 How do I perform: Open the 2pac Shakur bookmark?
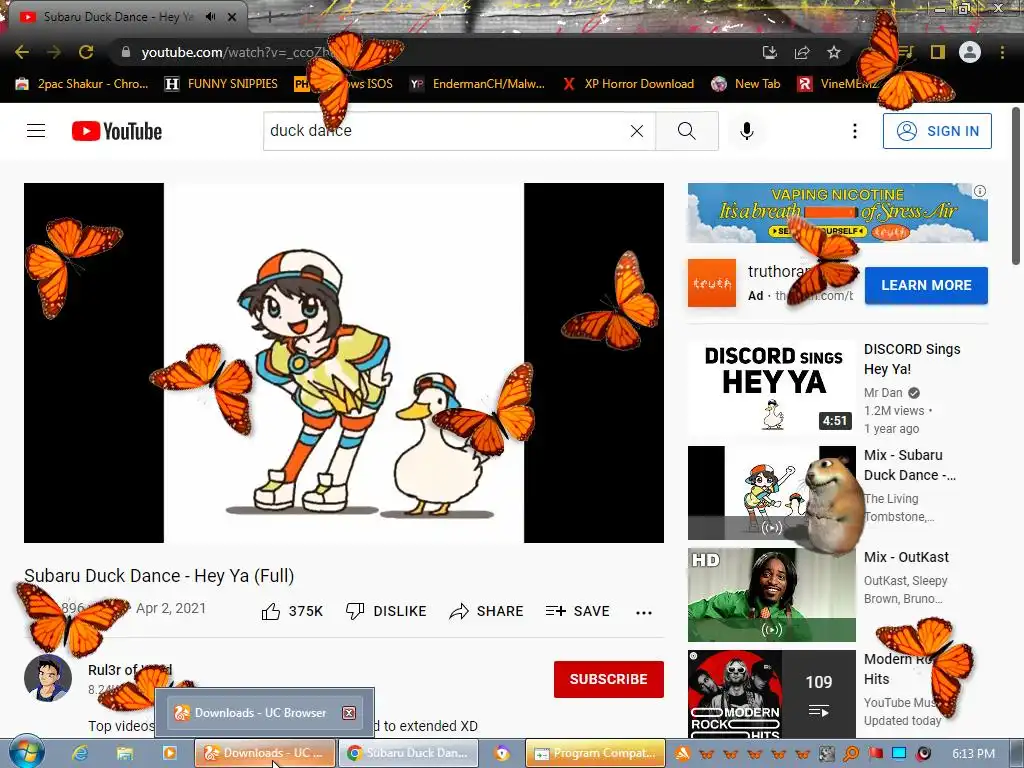pyautogui.click(x=82, y=84)
